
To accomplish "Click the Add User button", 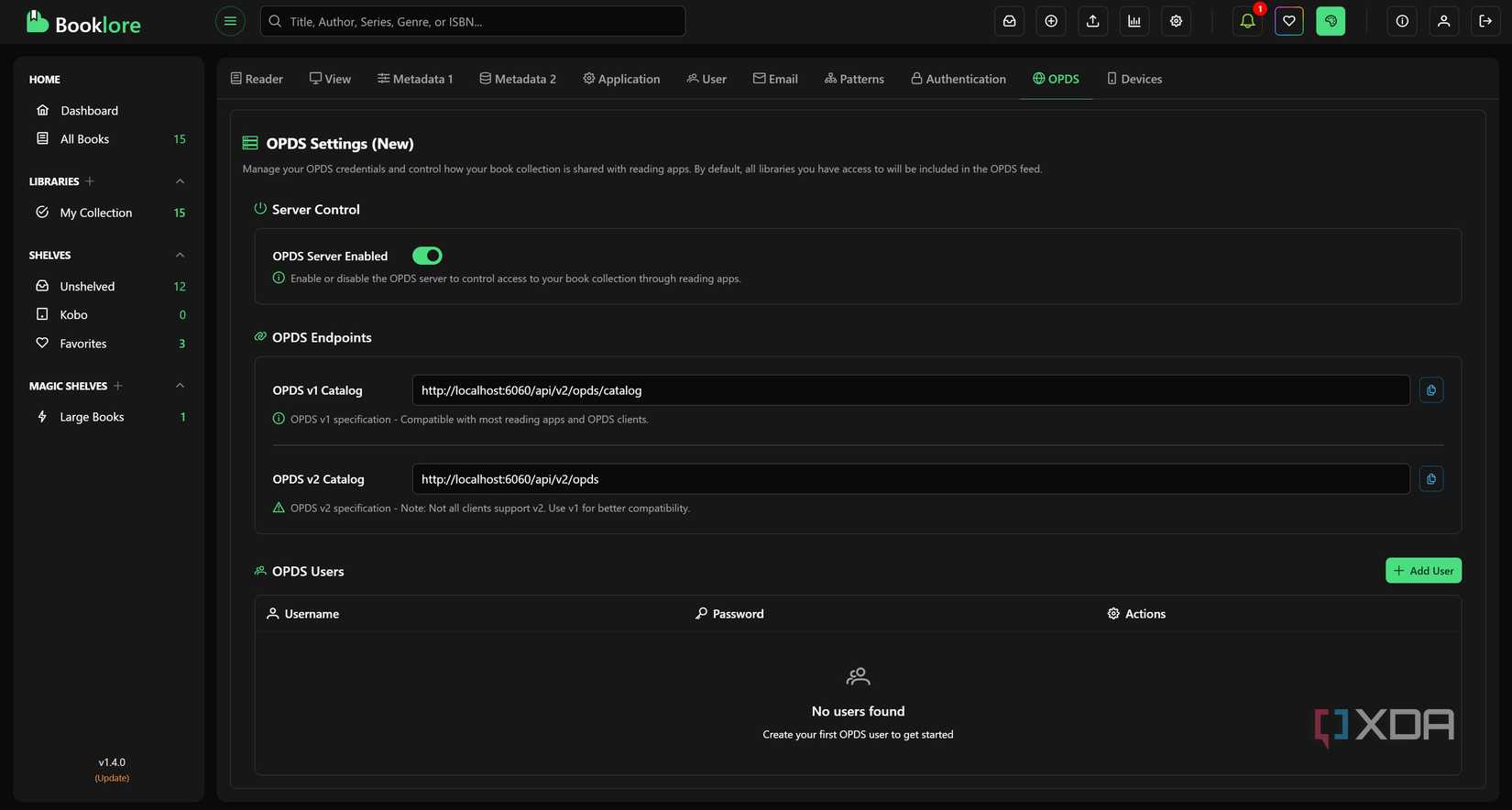I will click(x=1423, y=571).
